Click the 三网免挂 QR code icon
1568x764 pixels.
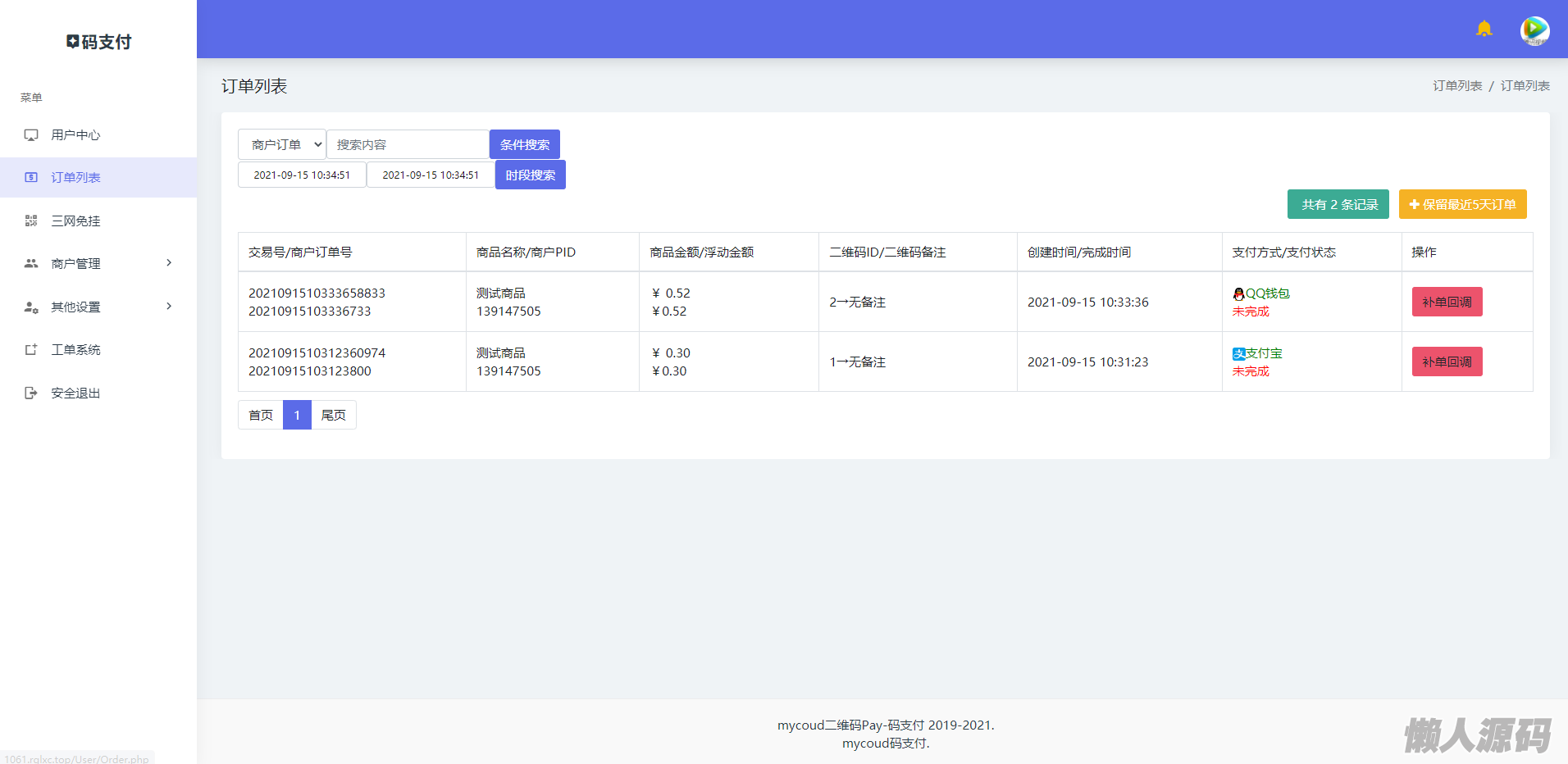coord(31,221)
